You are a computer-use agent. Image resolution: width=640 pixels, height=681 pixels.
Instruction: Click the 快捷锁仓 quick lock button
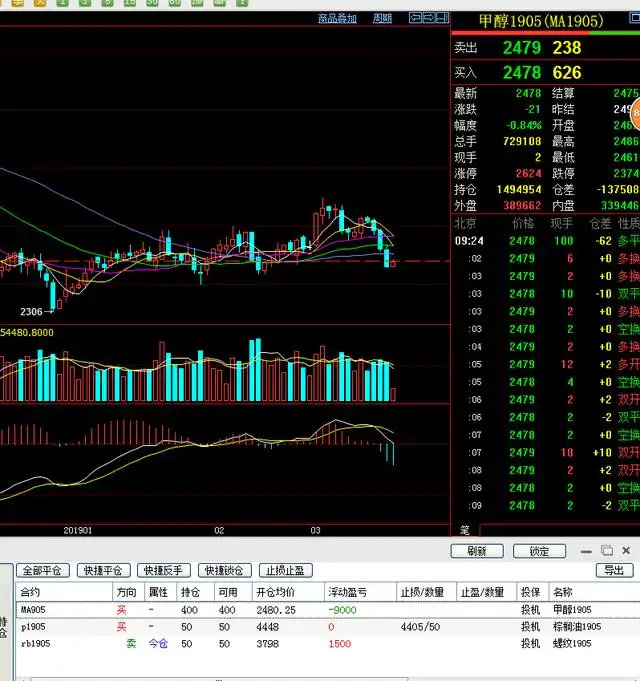(x=224, y=570)
